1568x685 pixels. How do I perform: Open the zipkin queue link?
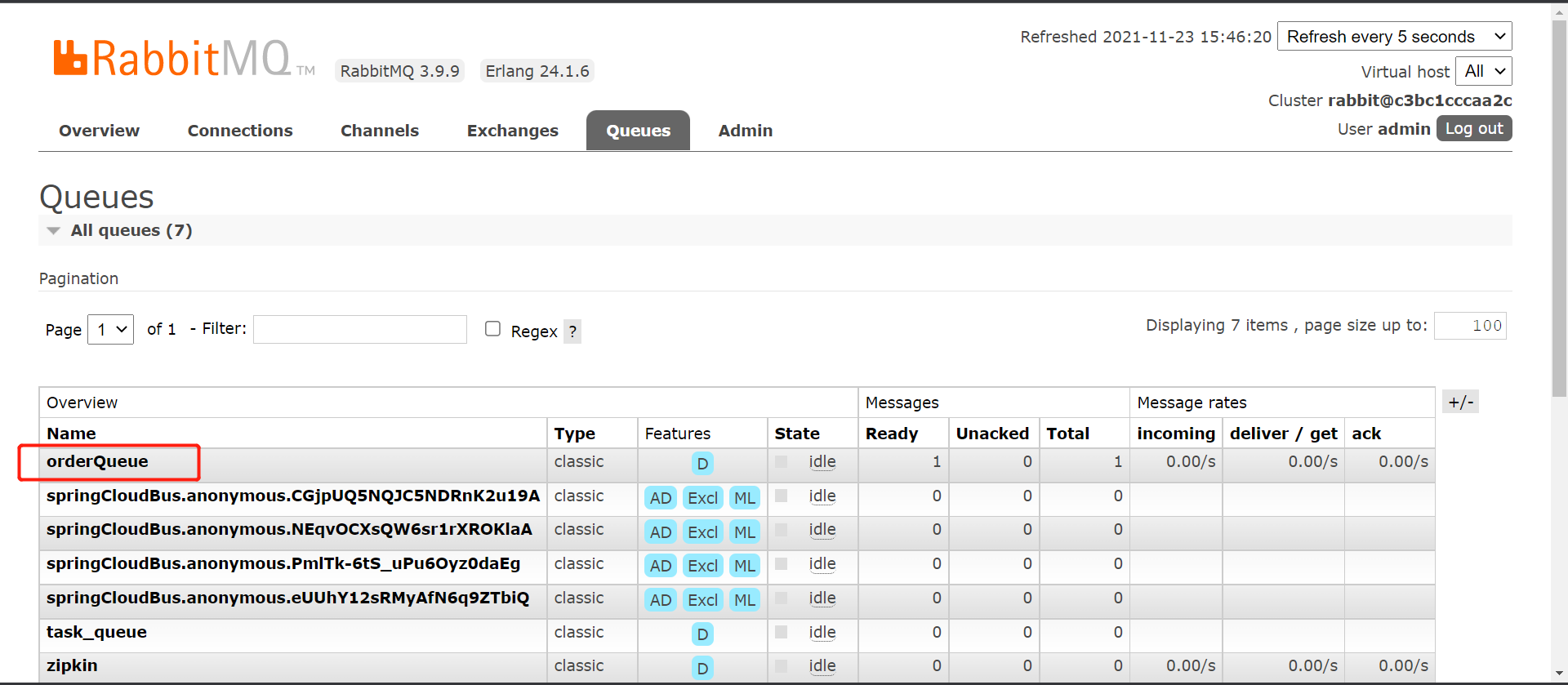[x=72, y=665]
